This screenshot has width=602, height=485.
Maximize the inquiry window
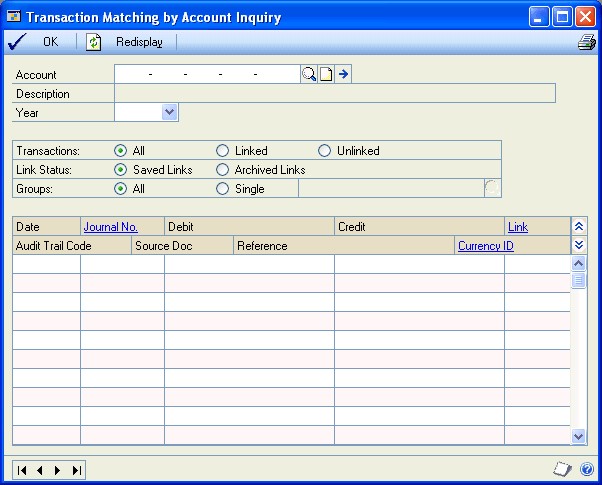562,17
